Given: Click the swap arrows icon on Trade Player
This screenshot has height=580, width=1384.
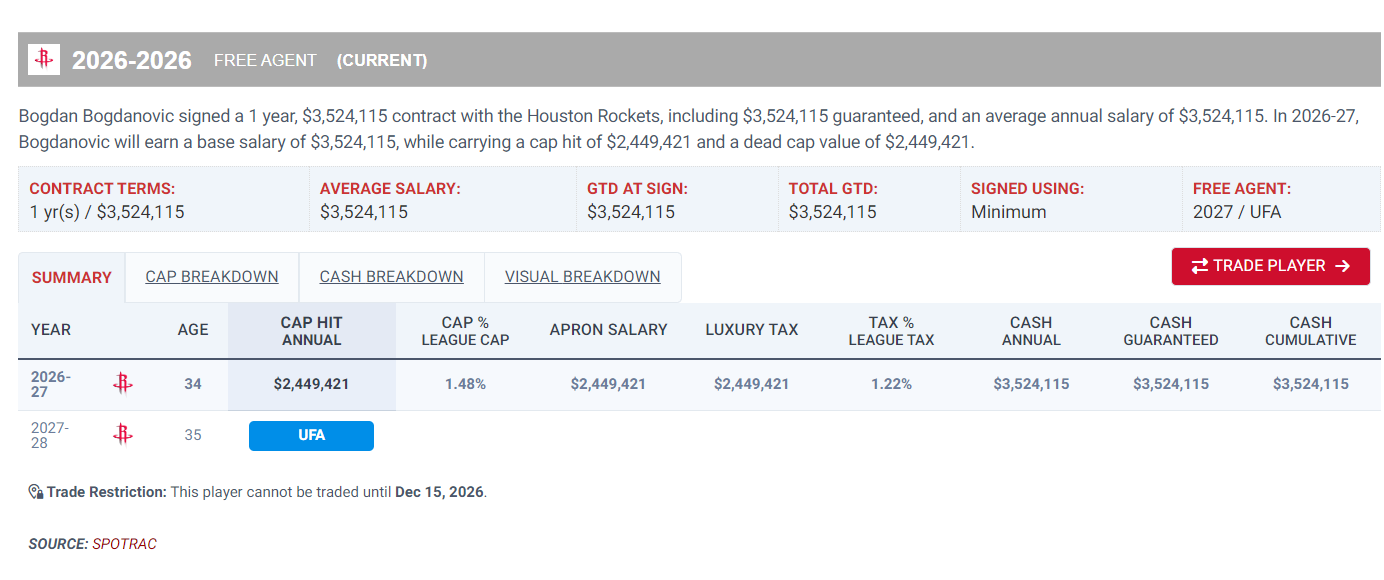Looking at the screenshot, I should pos(1199,266).
